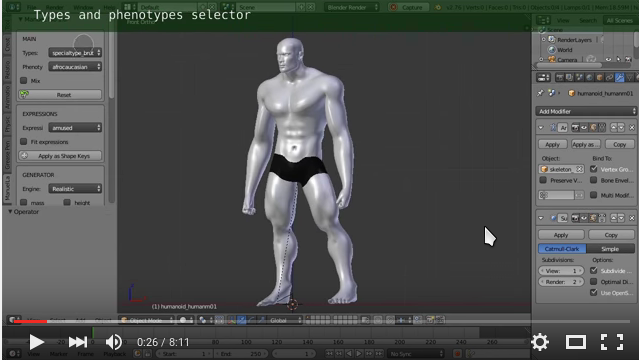Apply the Subsurf modifier
Screen dimensions: 639x360
(561, 235)
